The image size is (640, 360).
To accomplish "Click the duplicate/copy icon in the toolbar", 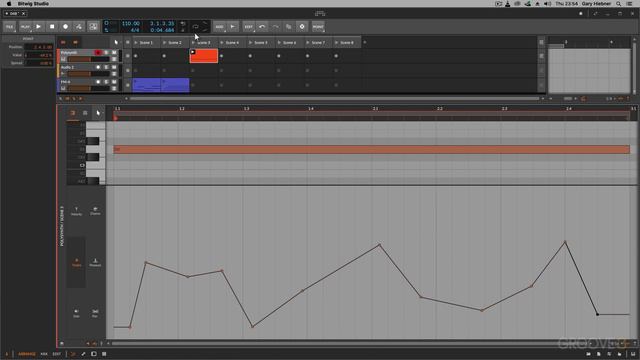I will 289,27.
